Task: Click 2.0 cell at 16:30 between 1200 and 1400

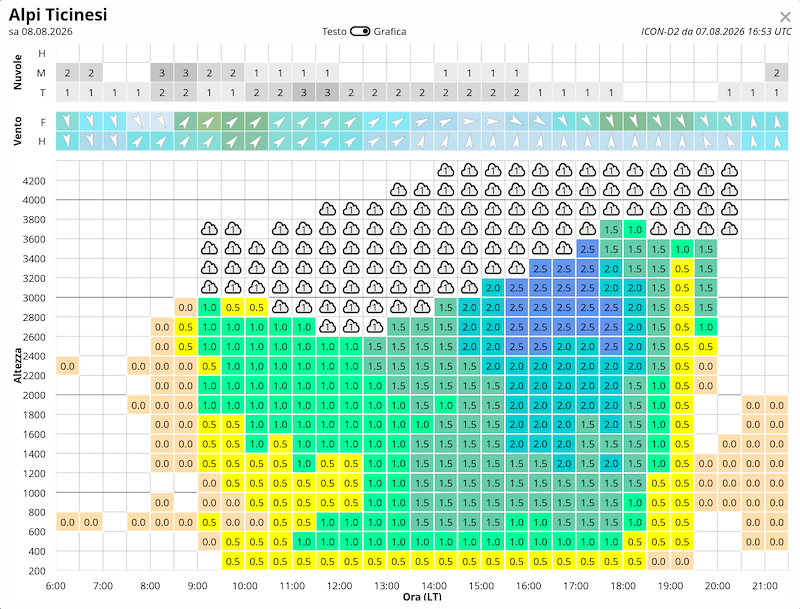Action: coord(564,464)
